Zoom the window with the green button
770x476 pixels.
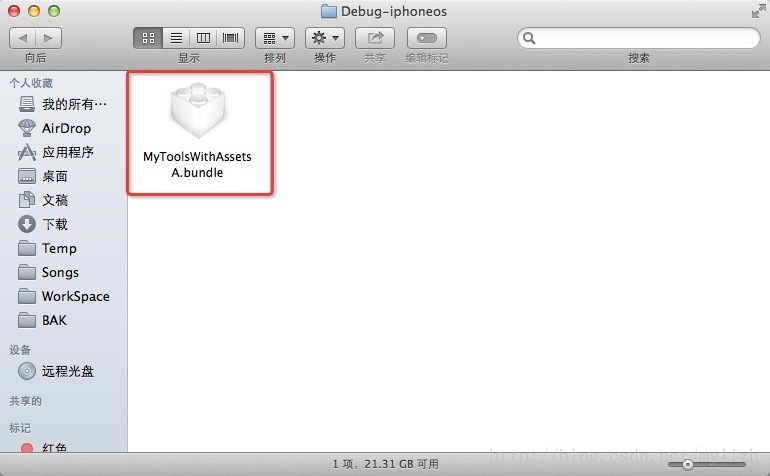click(54, 11)
